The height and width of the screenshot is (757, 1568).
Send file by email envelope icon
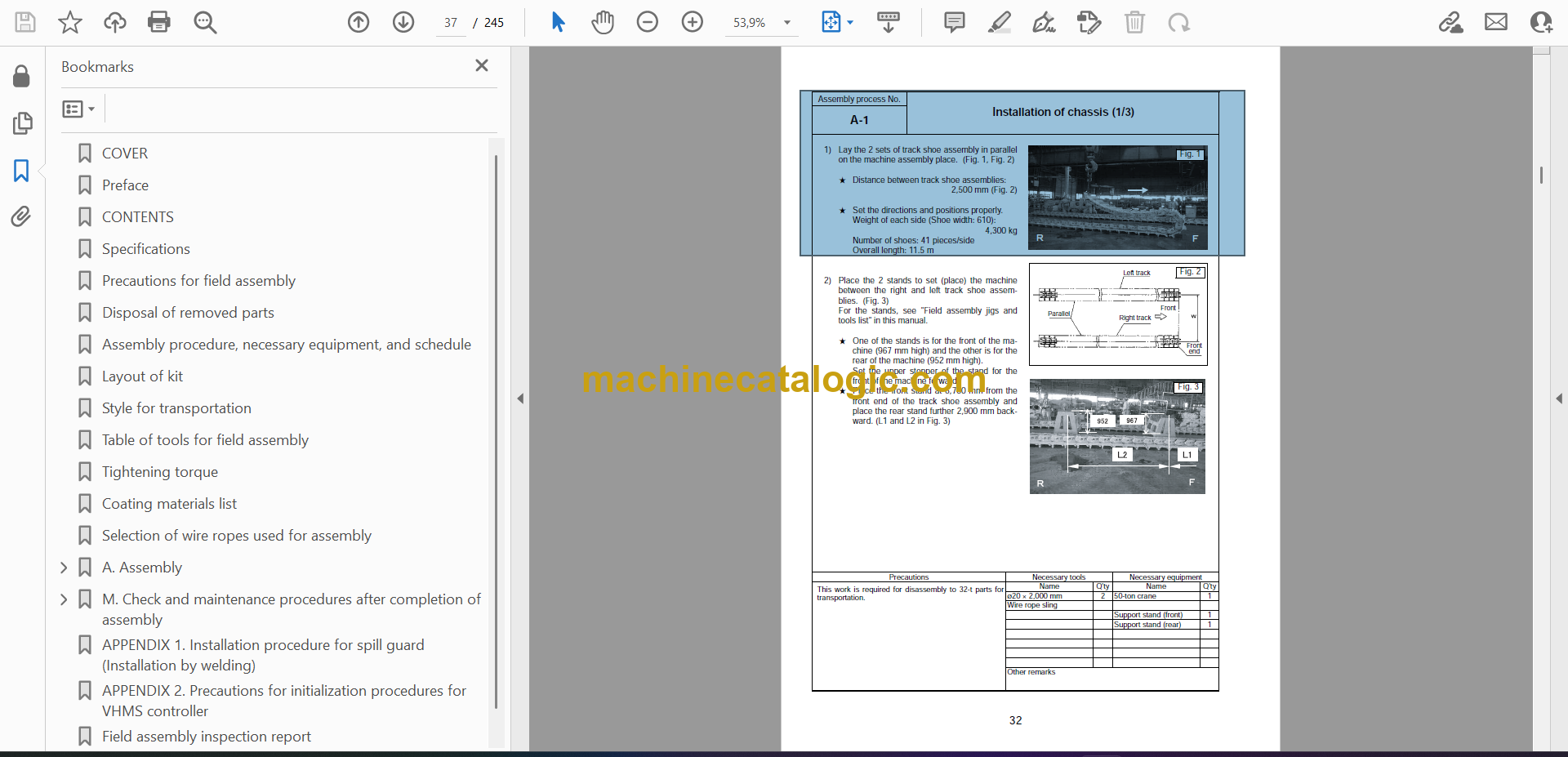point(1496,22)
